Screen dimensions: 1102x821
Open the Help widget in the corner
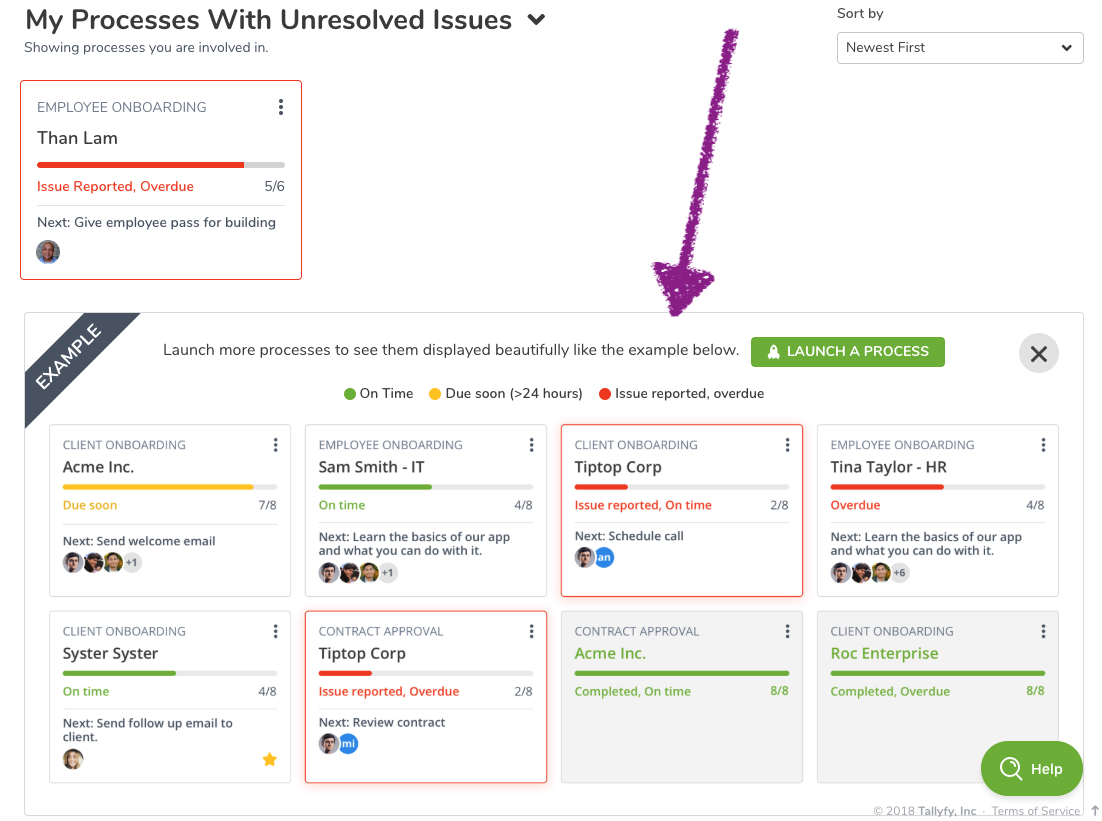click(x=1031, y=768)
